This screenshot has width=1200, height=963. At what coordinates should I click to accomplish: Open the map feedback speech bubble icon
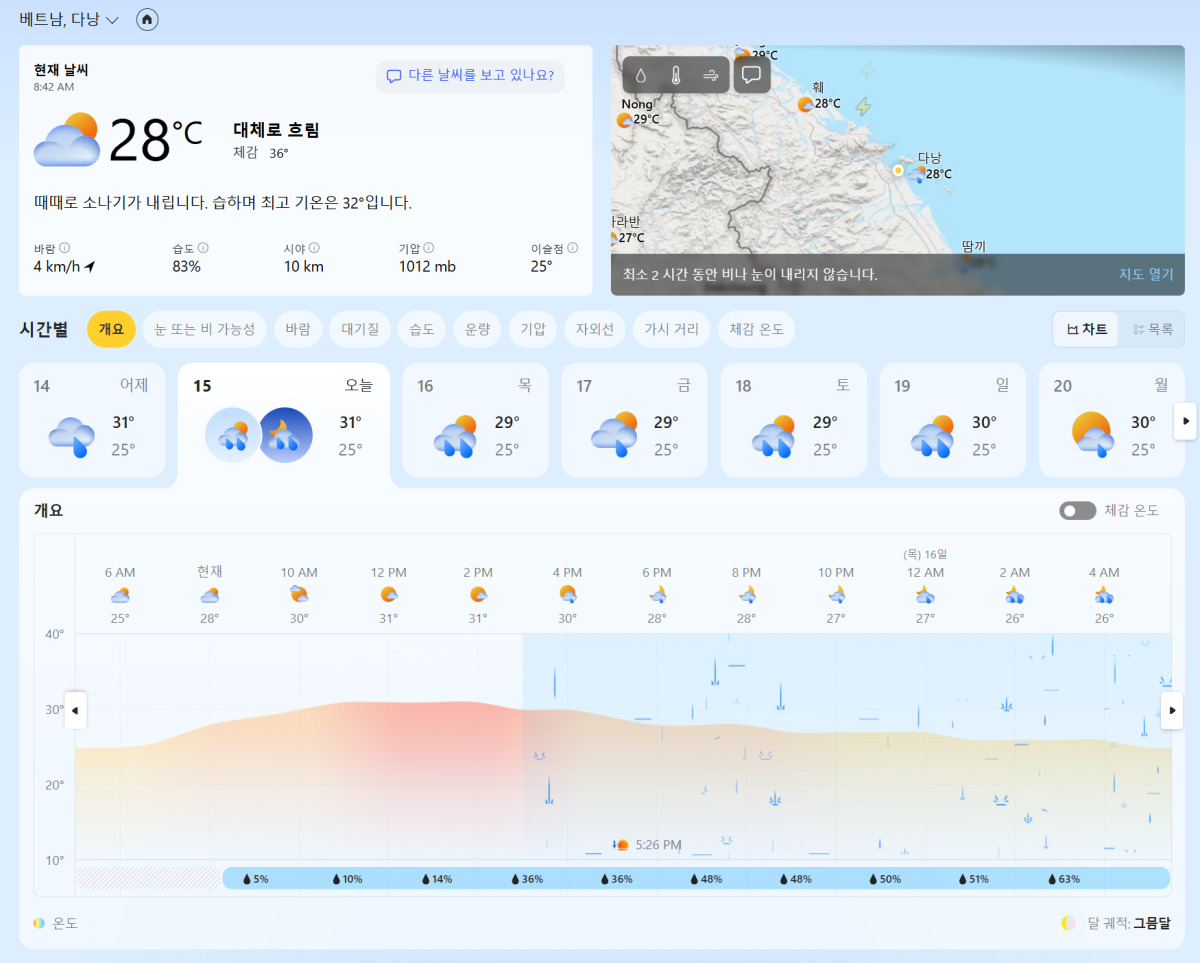coord(752,75)
